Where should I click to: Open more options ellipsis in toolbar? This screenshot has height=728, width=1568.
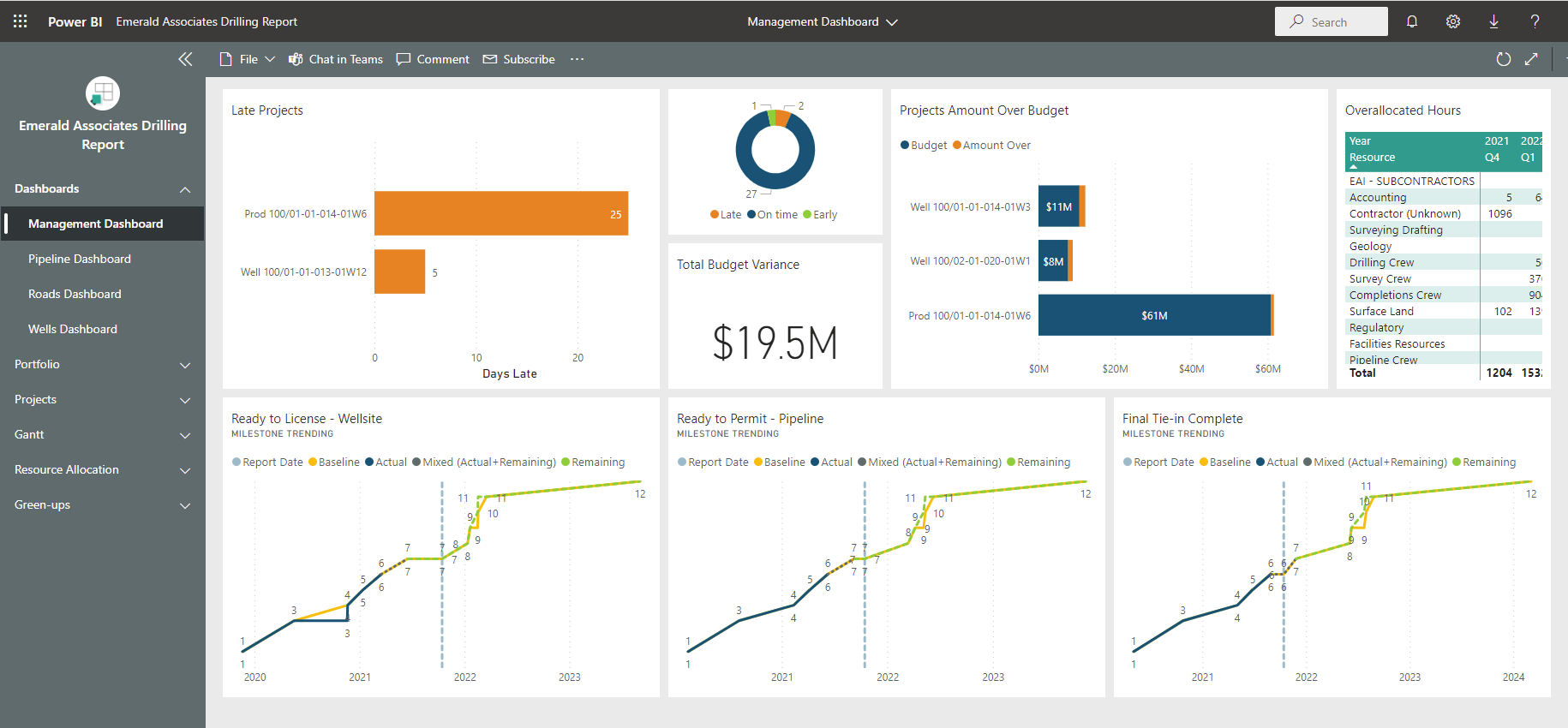tap(577, 59)
